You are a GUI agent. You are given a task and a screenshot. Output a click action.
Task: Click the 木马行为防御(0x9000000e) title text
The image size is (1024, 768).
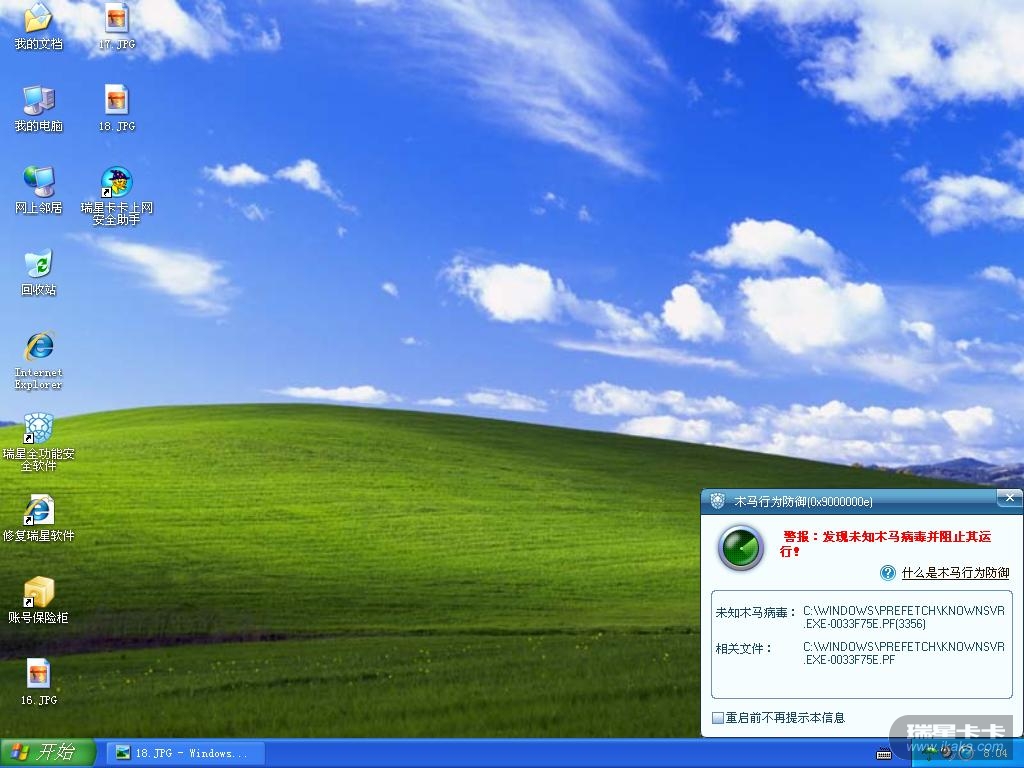[803, 502]
